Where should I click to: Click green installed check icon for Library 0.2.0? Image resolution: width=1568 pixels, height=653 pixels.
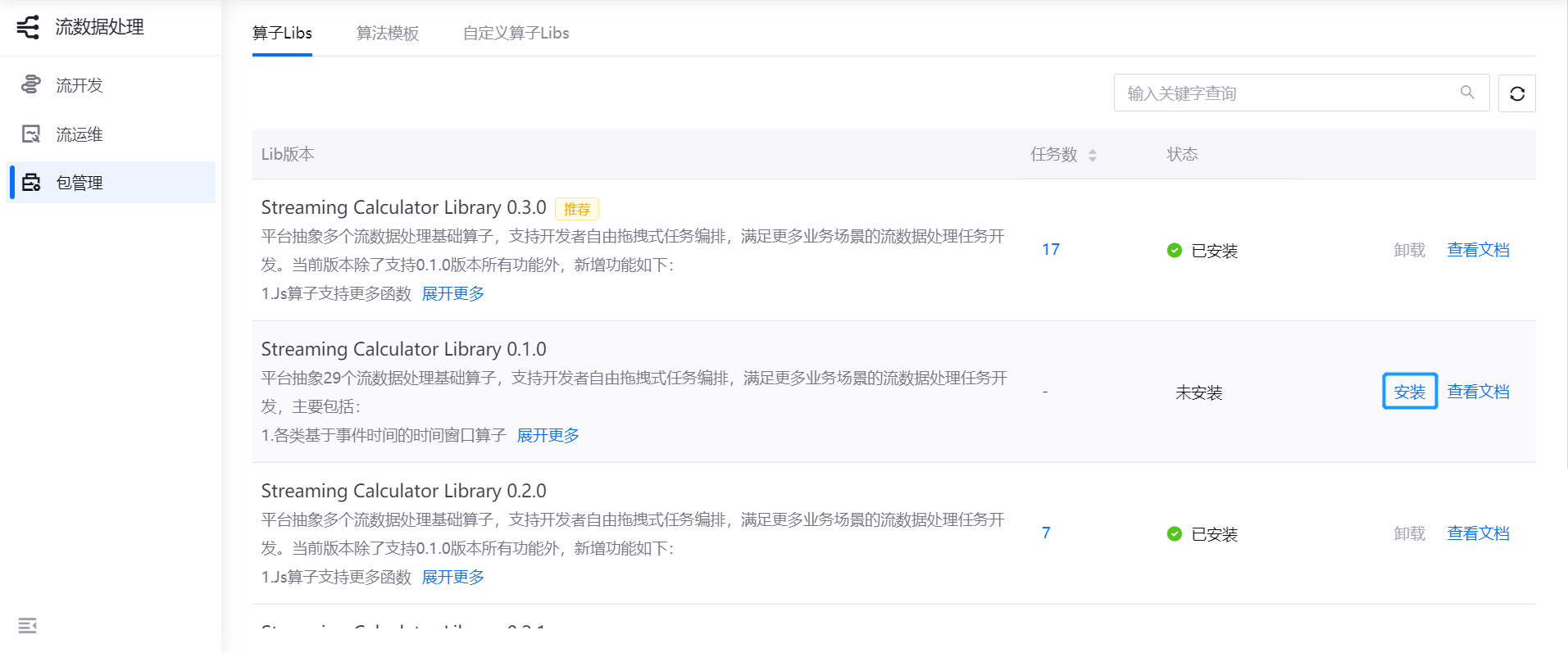click(1175, 533)
